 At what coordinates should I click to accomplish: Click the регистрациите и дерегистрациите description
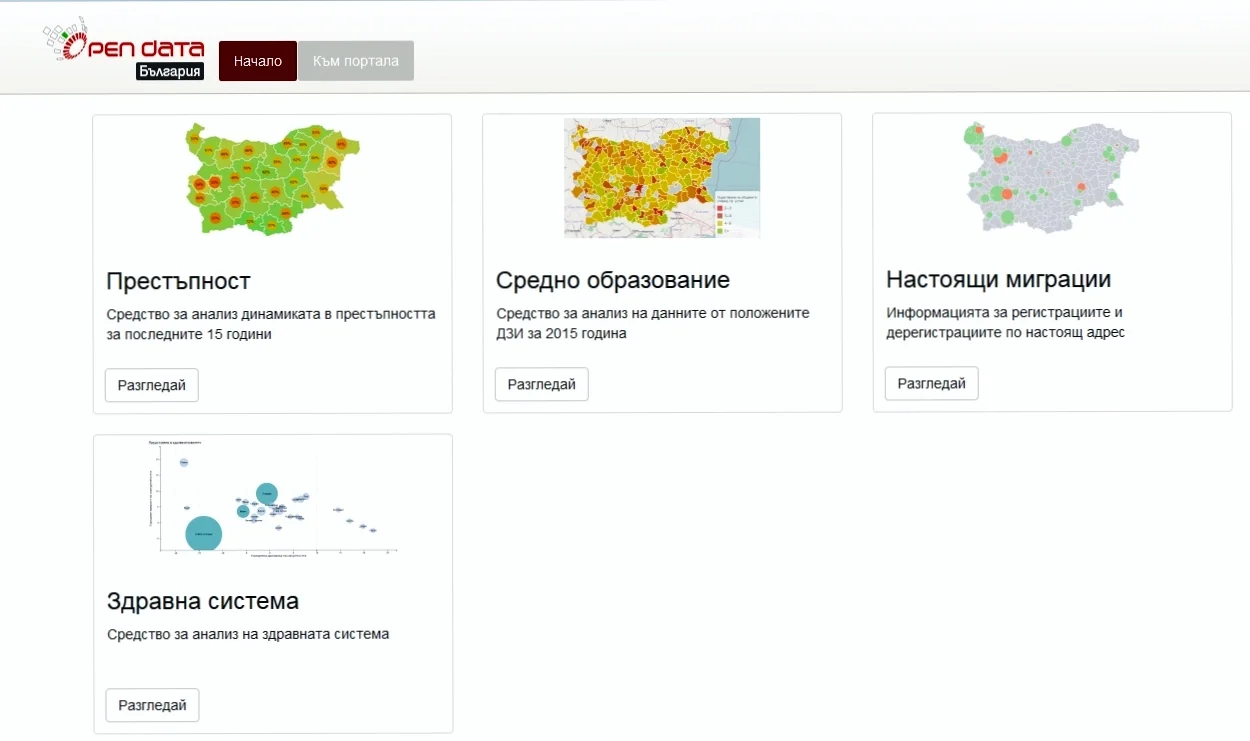[x=1006, y=322]
